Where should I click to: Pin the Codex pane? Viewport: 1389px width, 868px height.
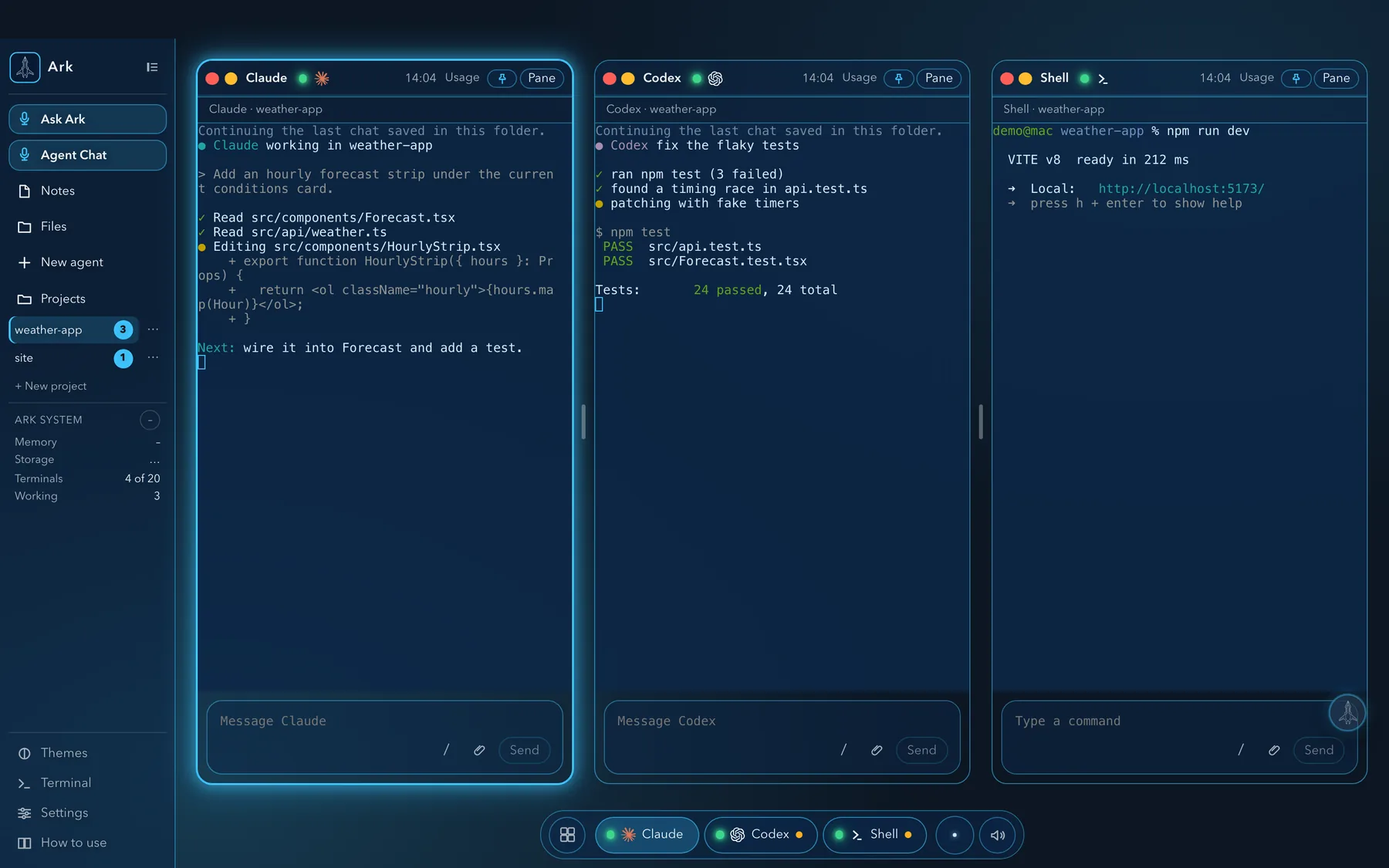[x=898, y=78]
